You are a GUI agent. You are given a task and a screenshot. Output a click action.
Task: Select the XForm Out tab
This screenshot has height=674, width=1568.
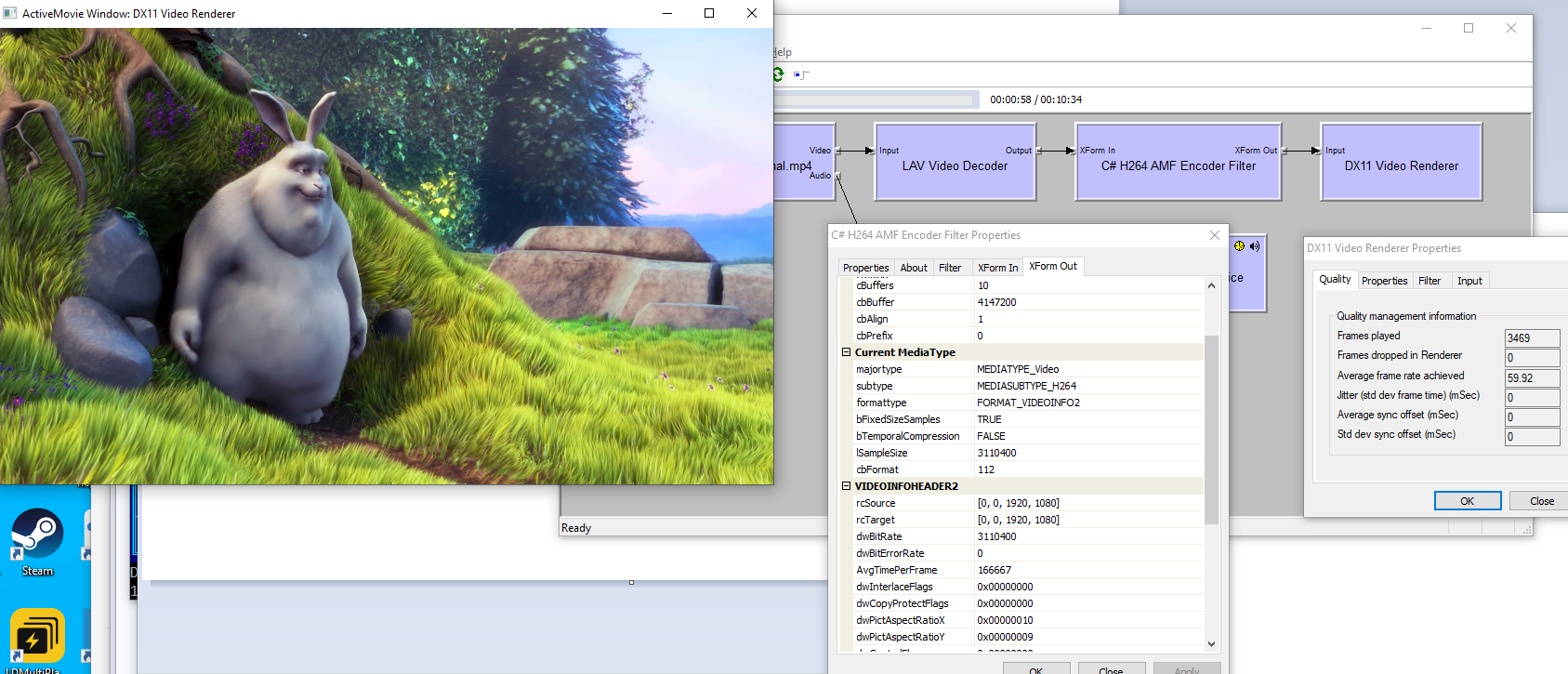click(x=1053, y=266)
